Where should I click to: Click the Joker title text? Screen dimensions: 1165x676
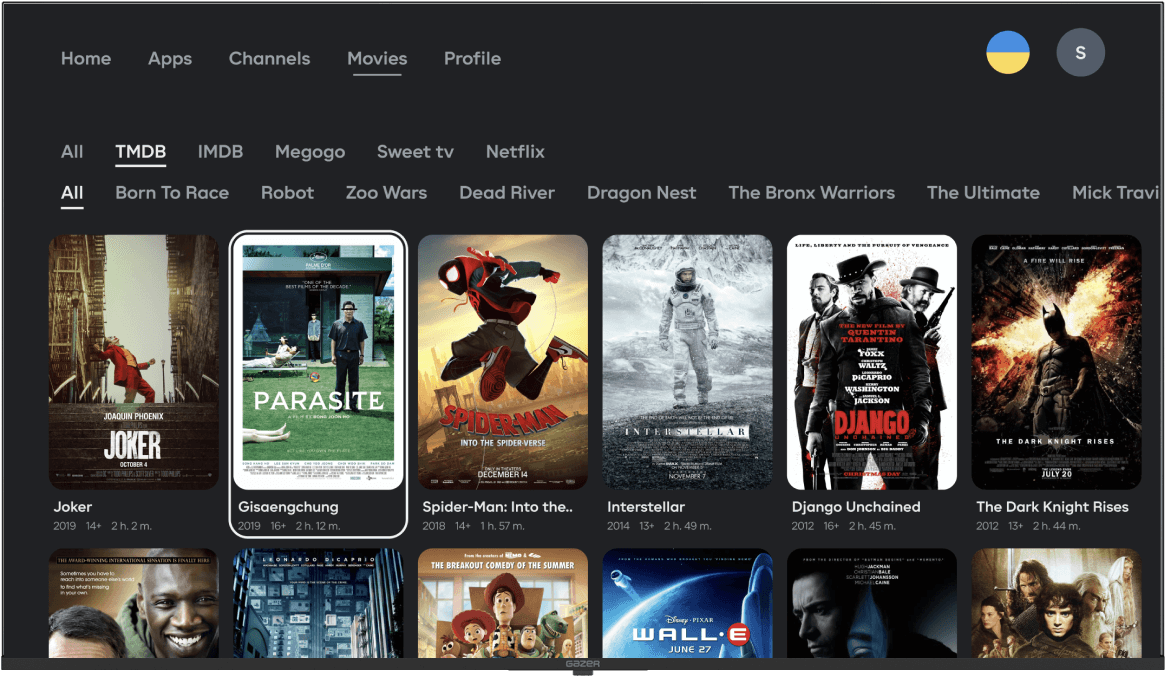(x=73, y=507)
